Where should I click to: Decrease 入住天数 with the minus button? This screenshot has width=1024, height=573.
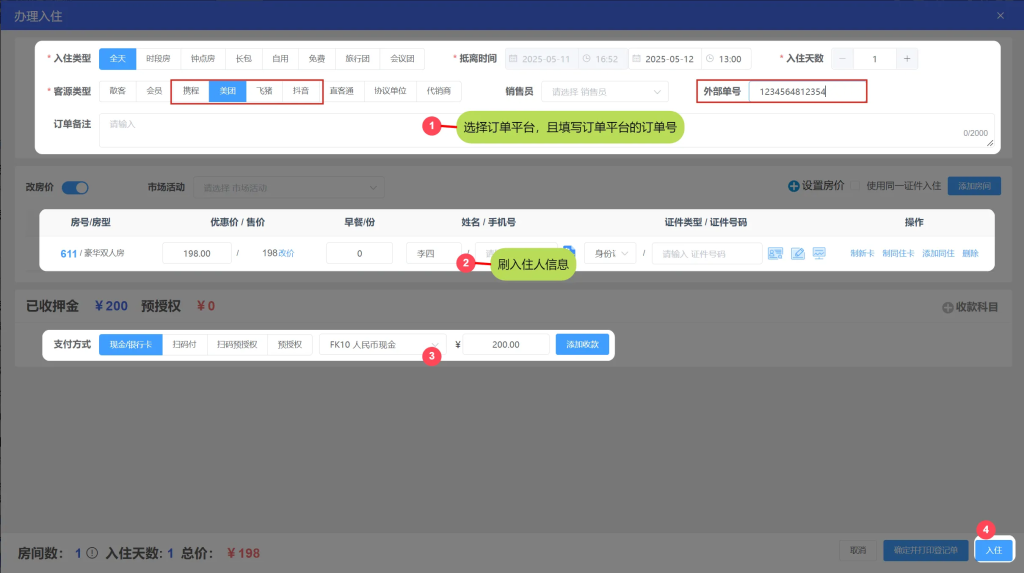click(x=842, y=59)
